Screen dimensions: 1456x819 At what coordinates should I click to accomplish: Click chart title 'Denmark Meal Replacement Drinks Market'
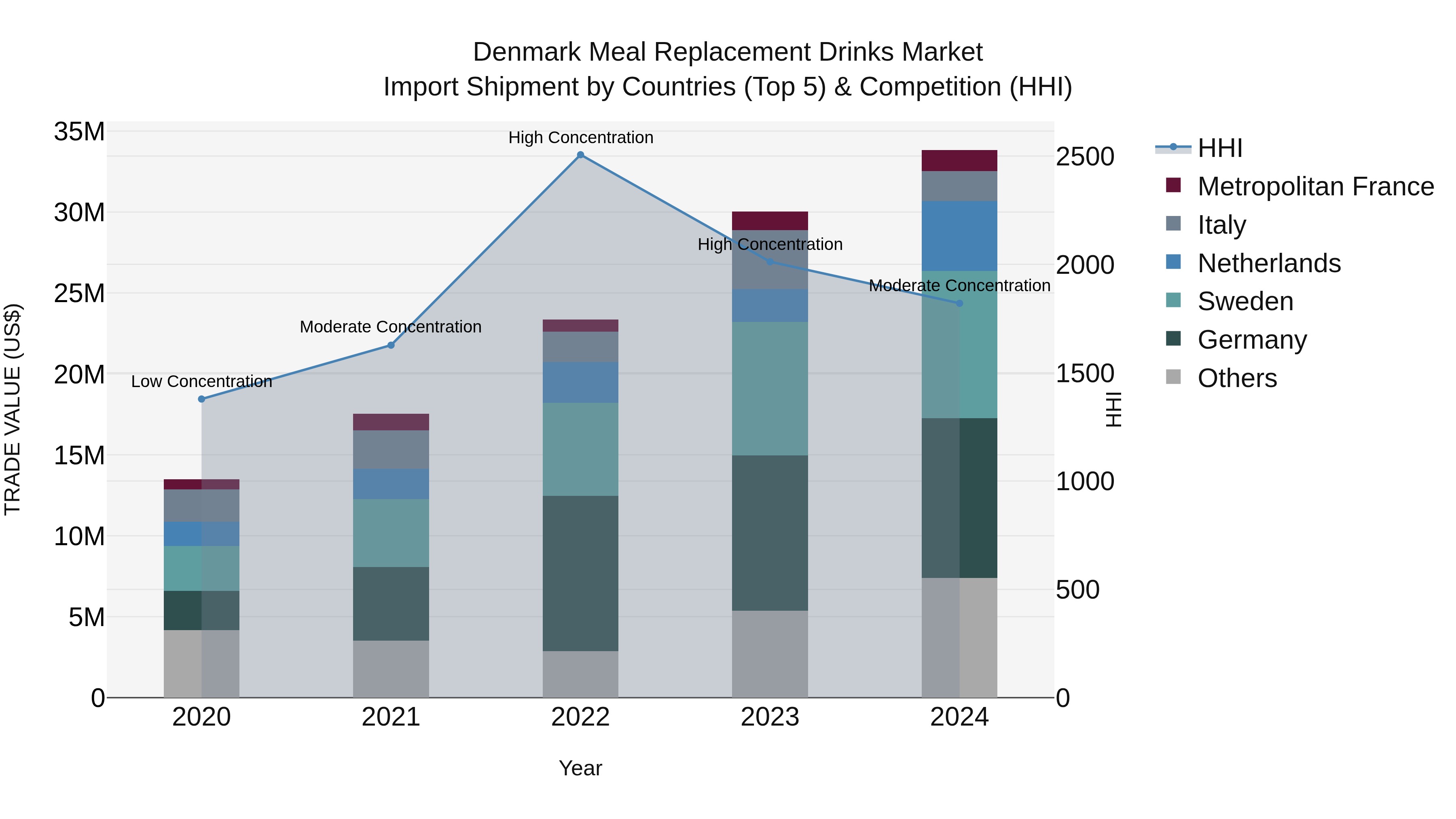tap(728, 52)
